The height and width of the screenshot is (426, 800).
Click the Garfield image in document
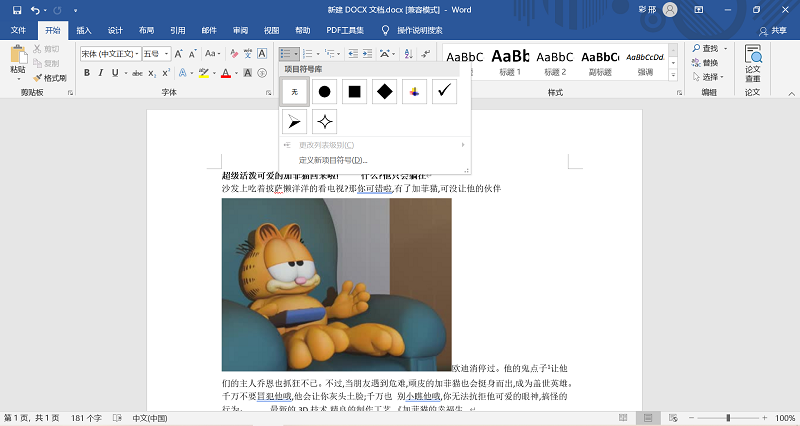point(336,284)
